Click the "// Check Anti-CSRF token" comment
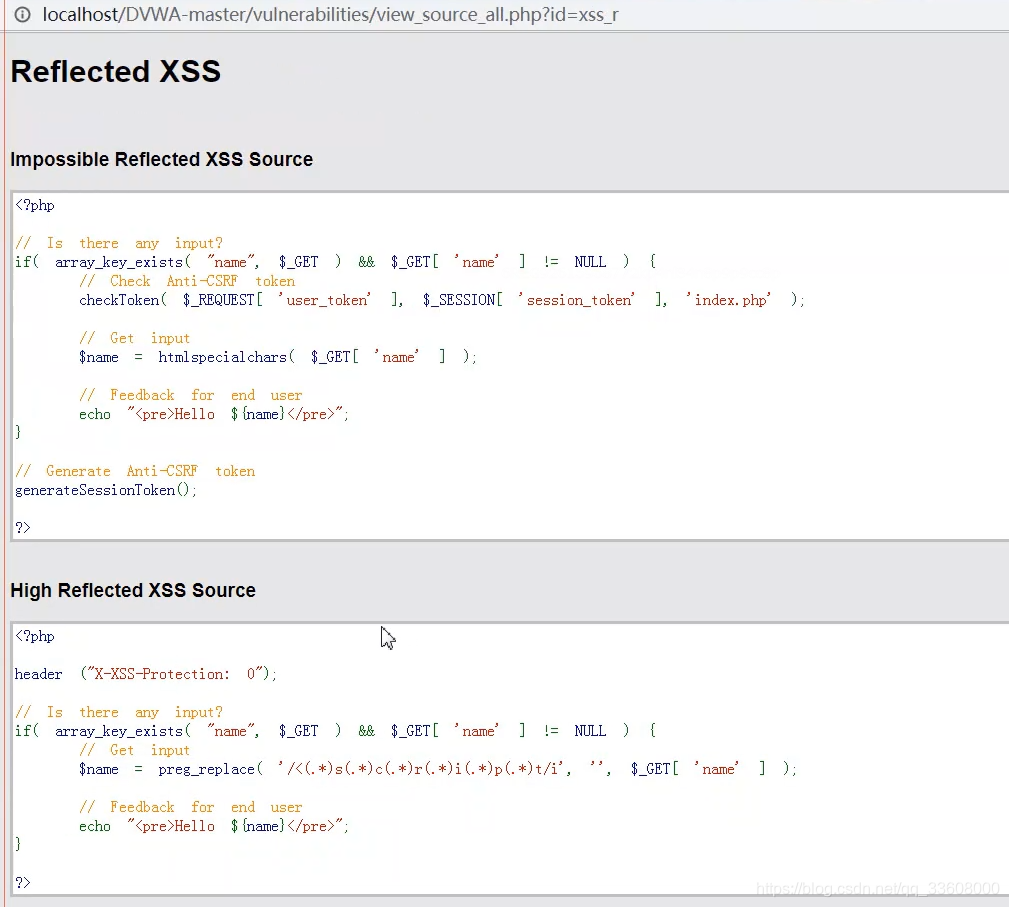This screenshot has width=1009, height=907. 187,281
